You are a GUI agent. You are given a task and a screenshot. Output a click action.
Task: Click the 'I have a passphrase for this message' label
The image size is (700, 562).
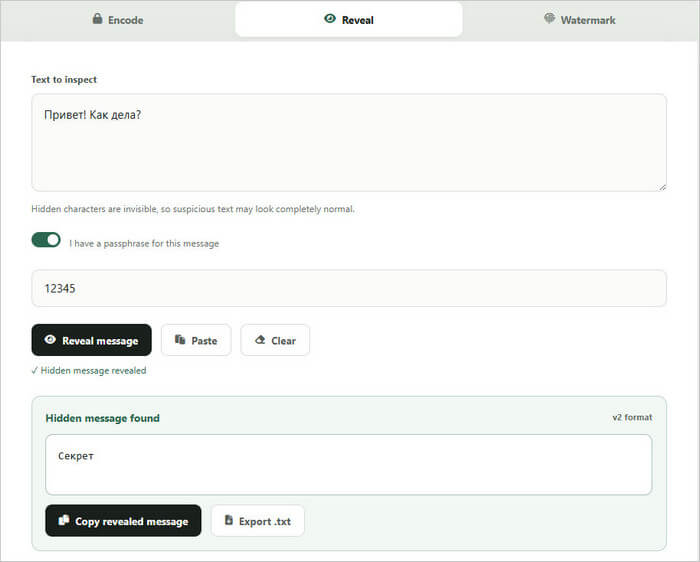[144, 244]
